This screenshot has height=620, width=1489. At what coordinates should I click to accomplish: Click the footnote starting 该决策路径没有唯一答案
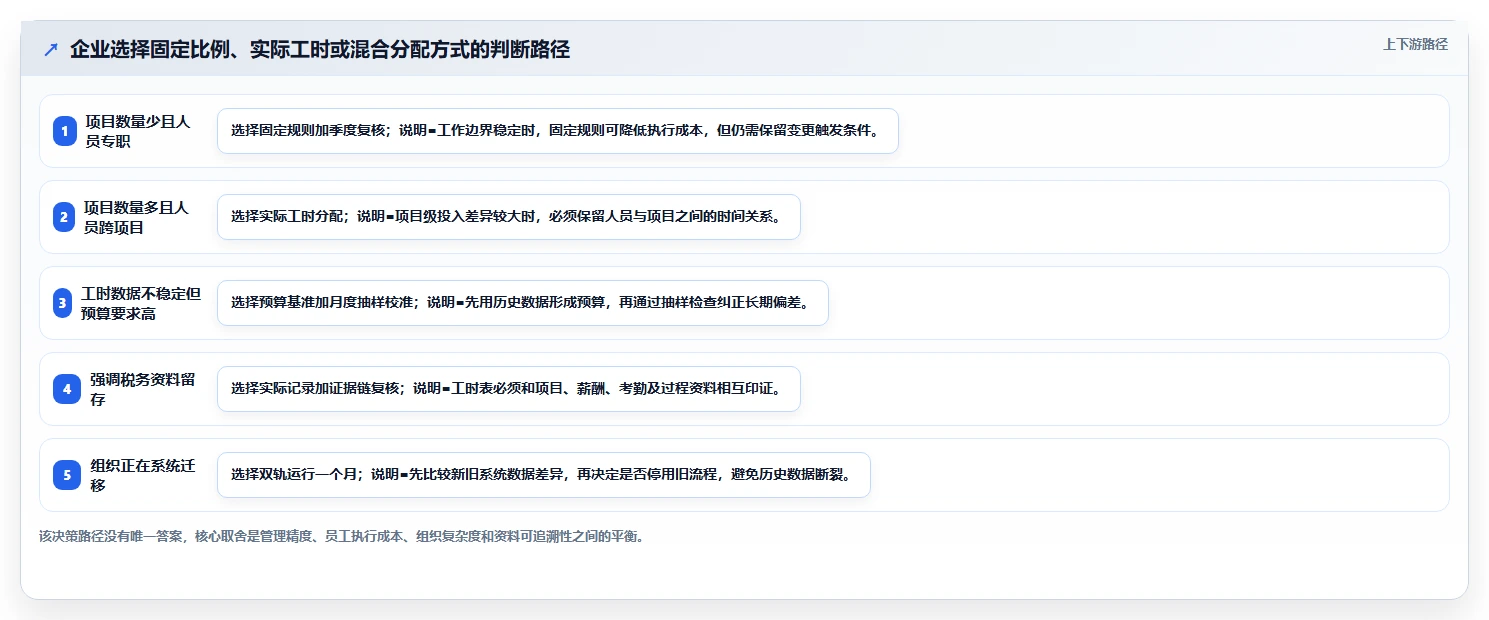pos(343,537)
